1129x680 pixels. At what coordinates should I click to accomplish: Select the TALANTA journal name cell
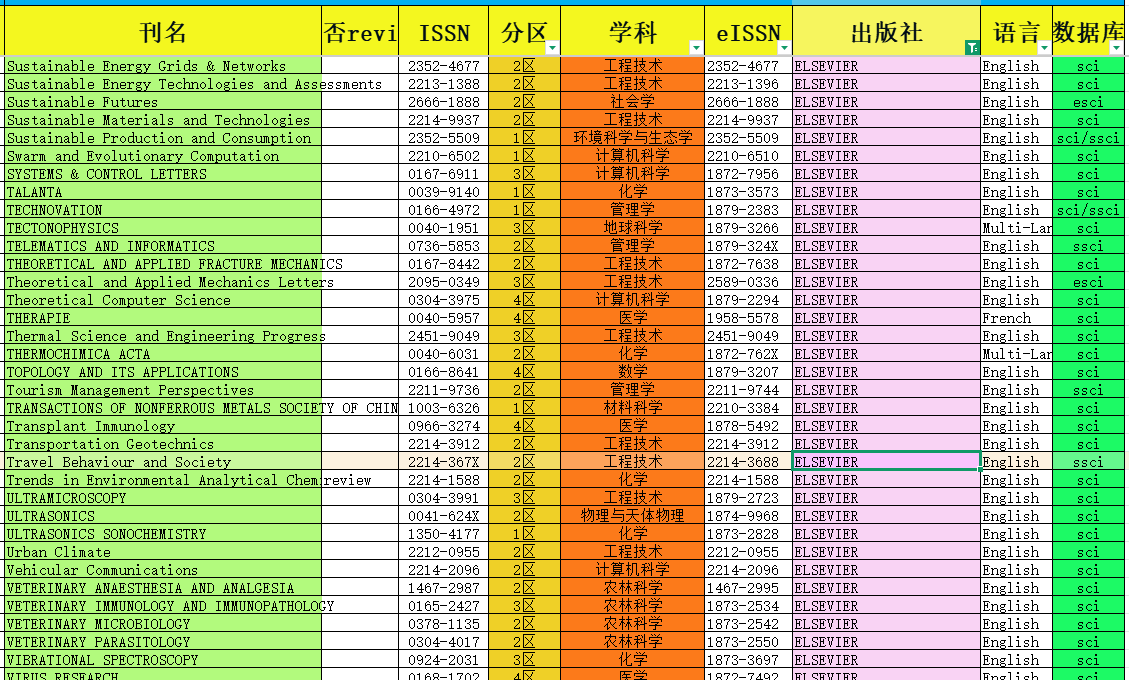coord(163,192)
